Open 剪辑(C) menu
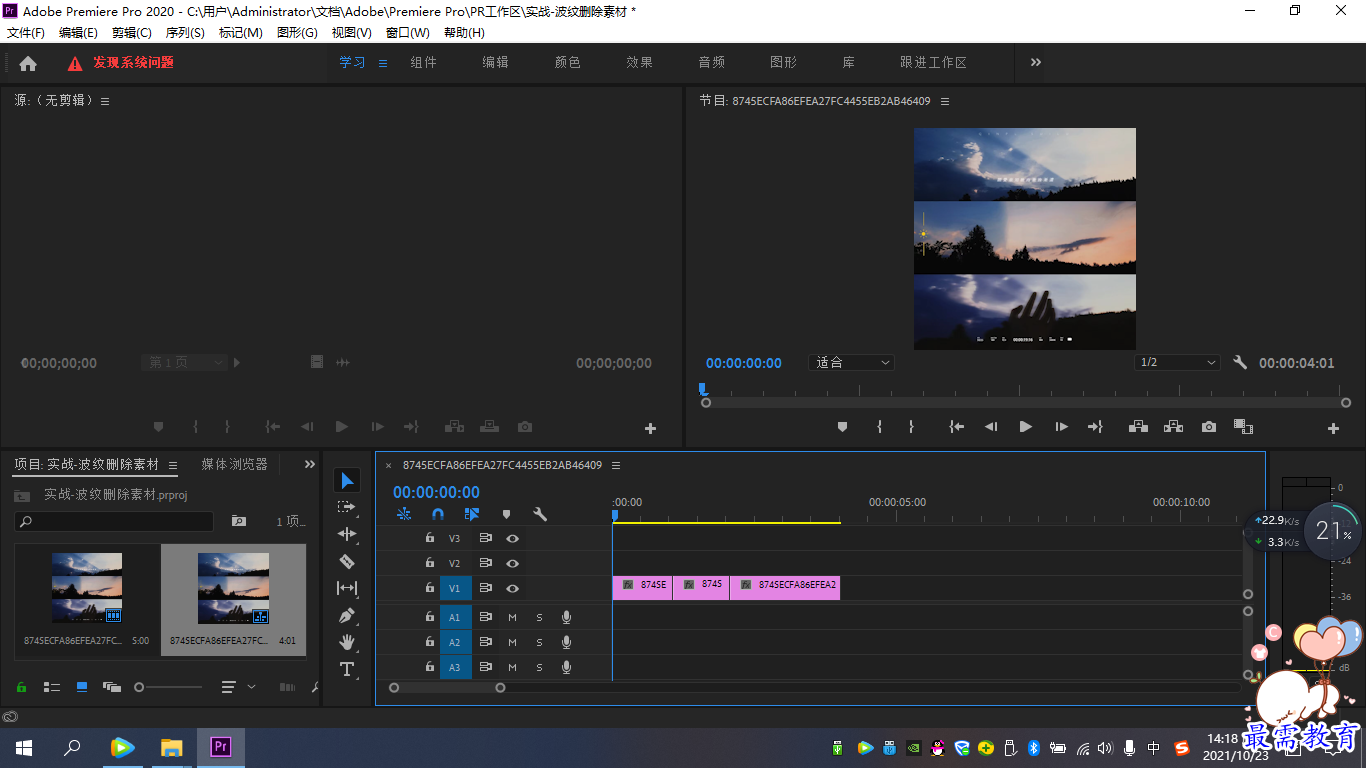This screenshot has height=768, width=1366. tap(132, 32)
